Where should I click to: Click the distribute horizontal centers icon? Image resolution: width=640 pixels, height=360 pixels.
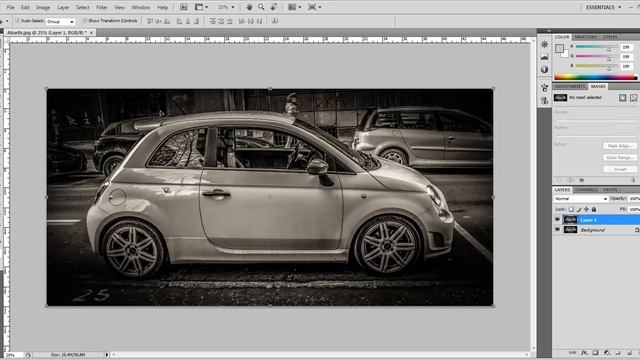(250, 21)
